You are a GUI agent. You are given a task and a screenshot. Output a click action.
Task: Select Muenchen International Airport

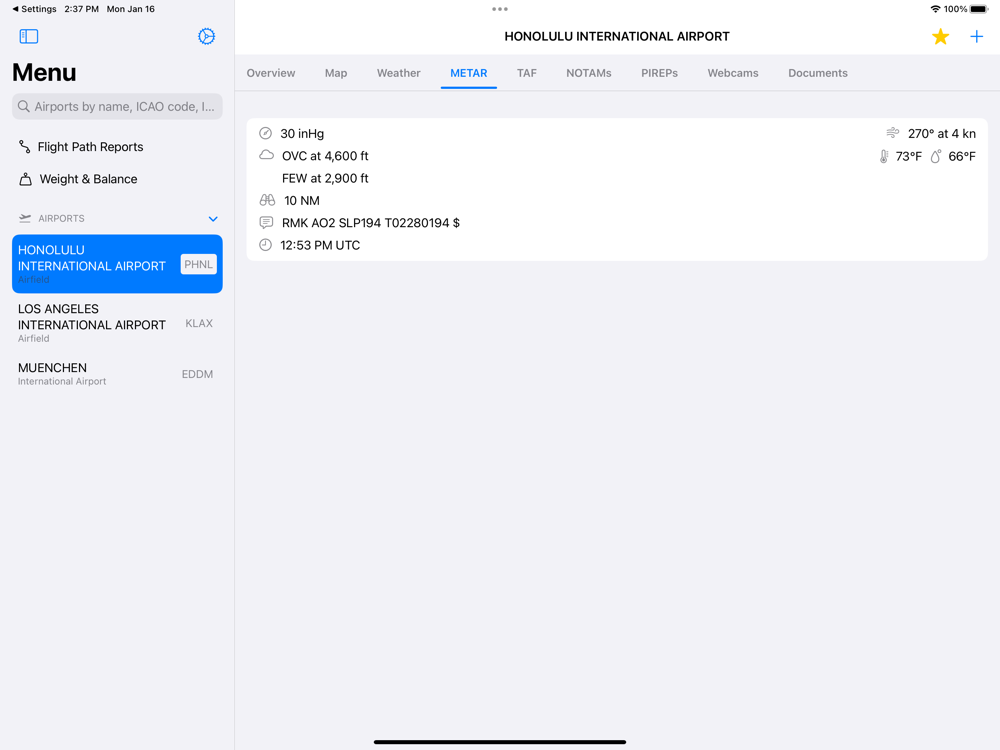click(117, 374)
